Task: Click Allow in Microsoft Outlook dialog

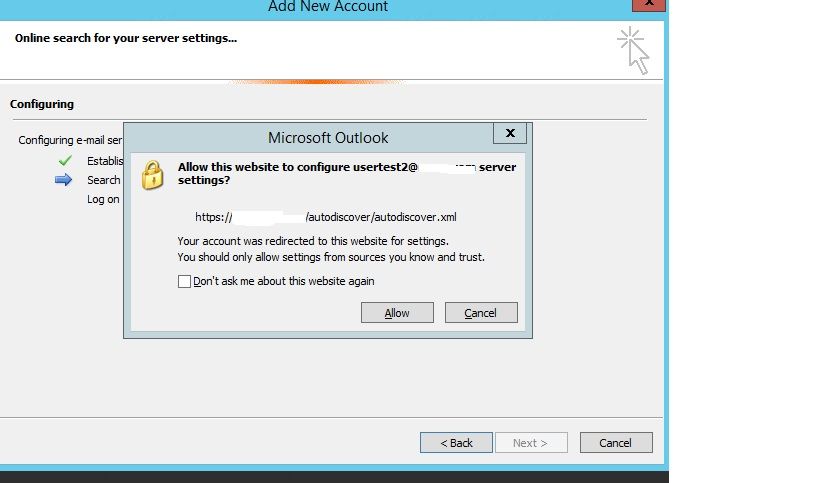Action: [x=397, y=312]
